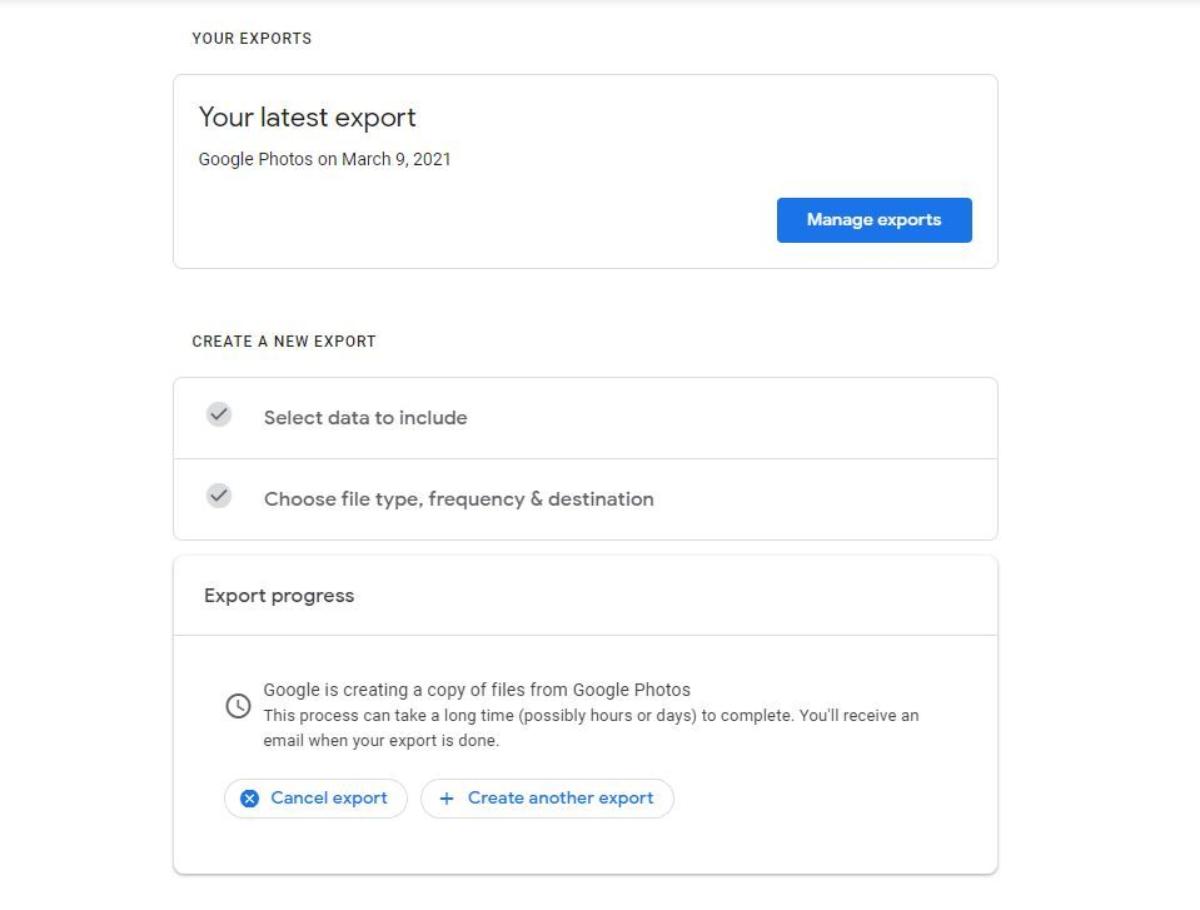Cancel the running export
Viewport: 1200px width, 910px height.
pos(315,798)
